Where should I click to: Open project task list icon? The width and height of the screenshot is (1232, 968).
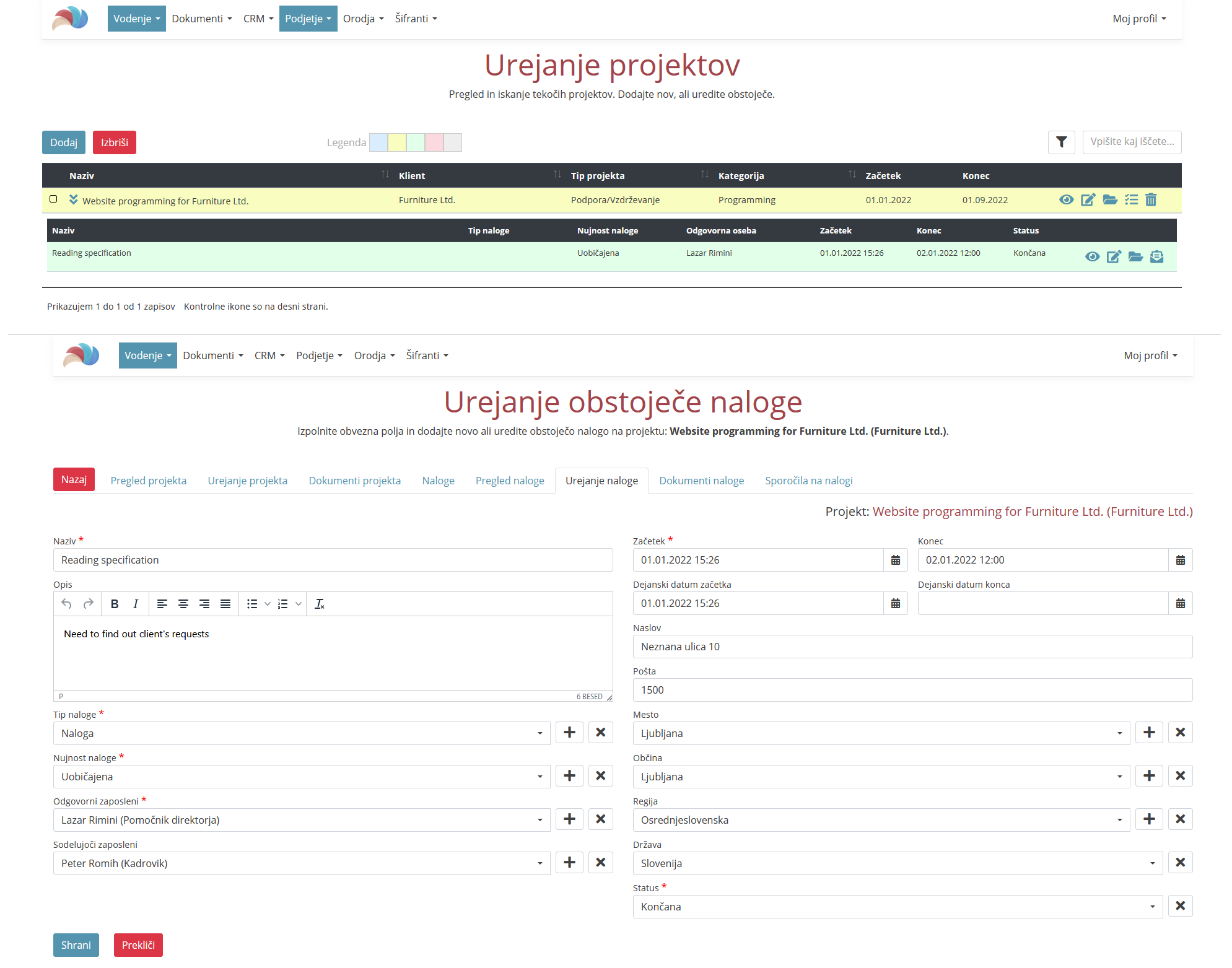(x=1131, y=199)
